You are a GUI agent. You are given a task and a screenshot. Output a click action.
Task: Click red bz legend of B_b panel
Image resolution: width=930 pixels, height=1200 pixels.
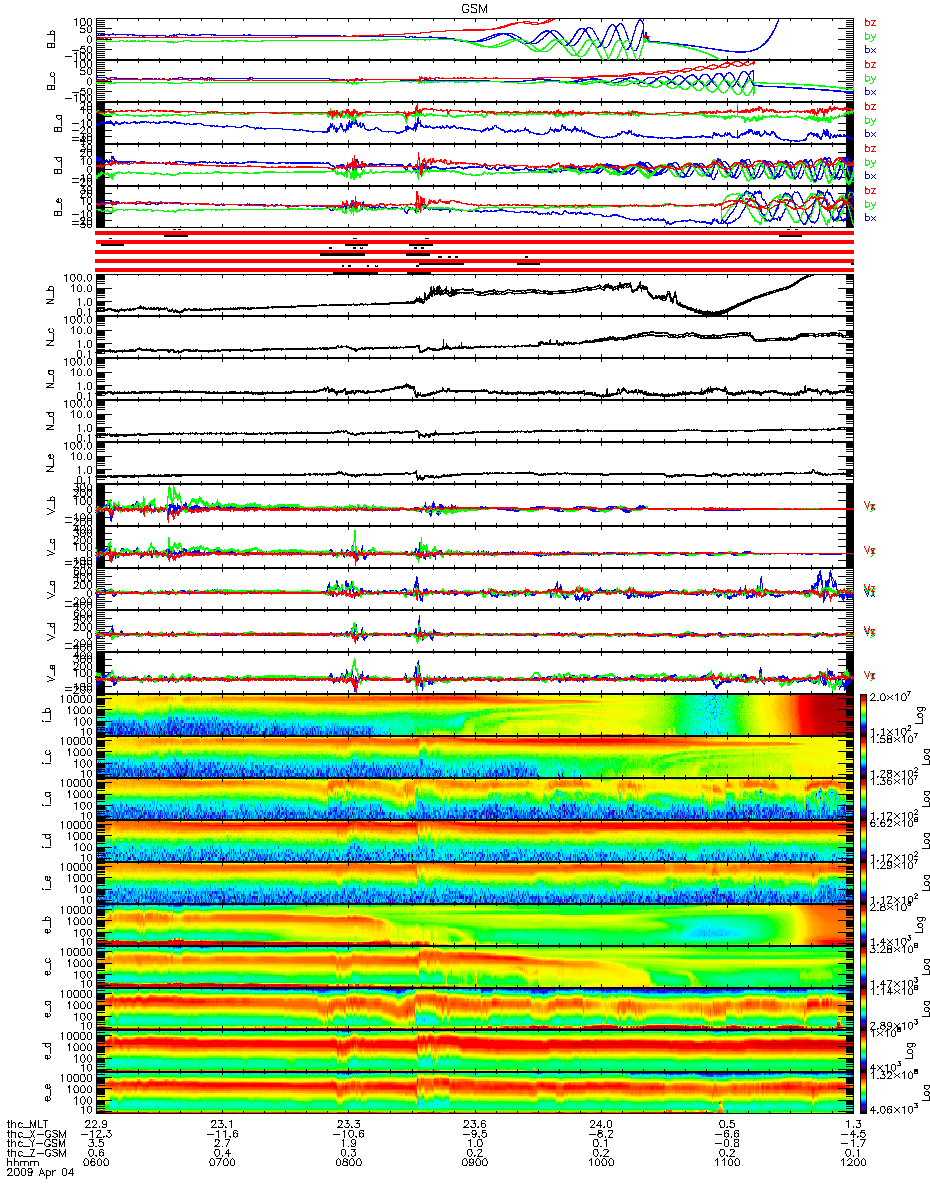(x=870, y=22)
